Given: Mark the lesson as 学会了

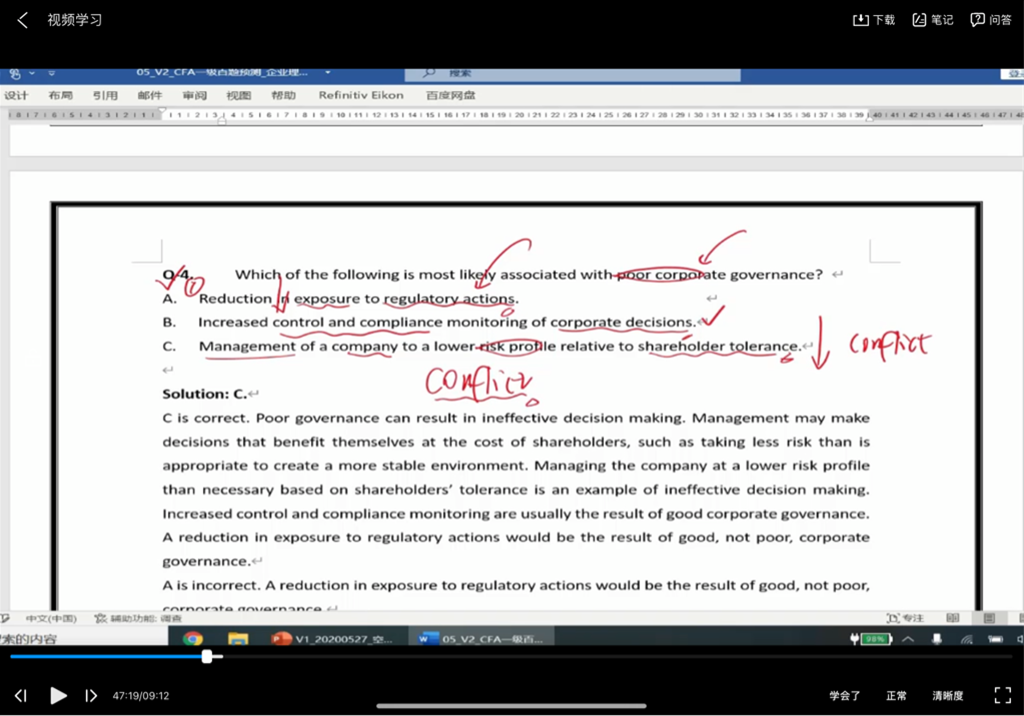Looking at the screenshot, I should pyautogui.click(x=844, y=696).
